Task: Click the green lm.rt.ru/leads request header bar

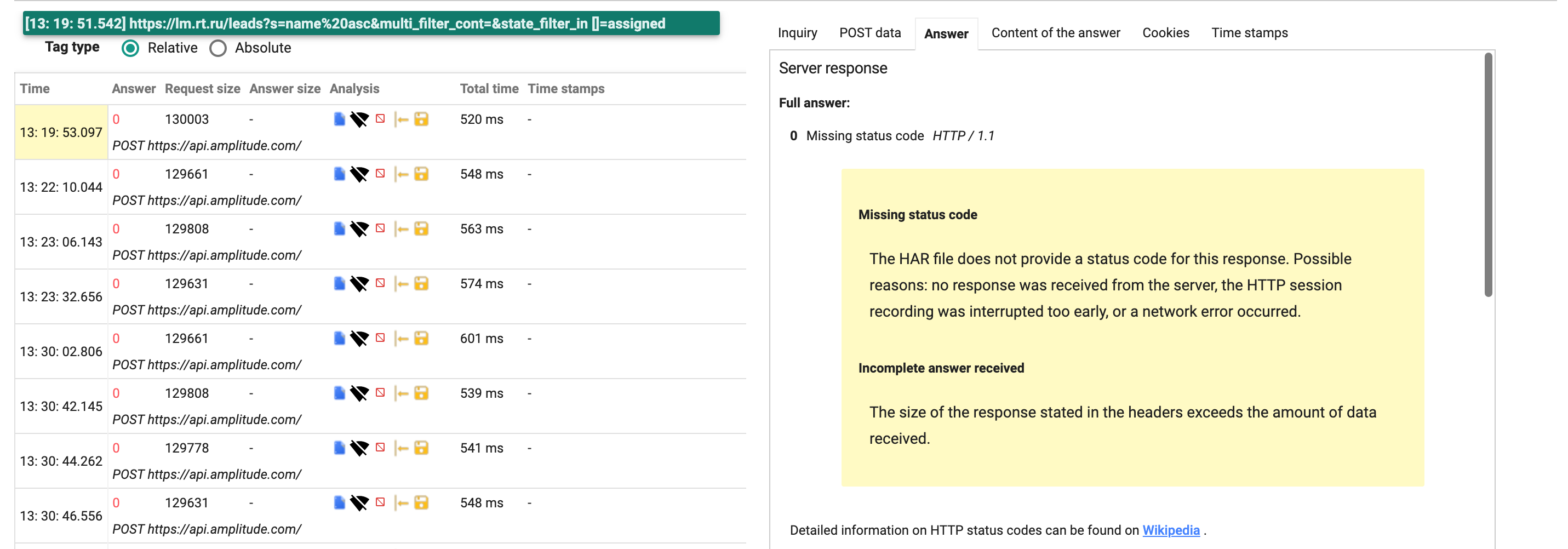Action: pos(371,23)
